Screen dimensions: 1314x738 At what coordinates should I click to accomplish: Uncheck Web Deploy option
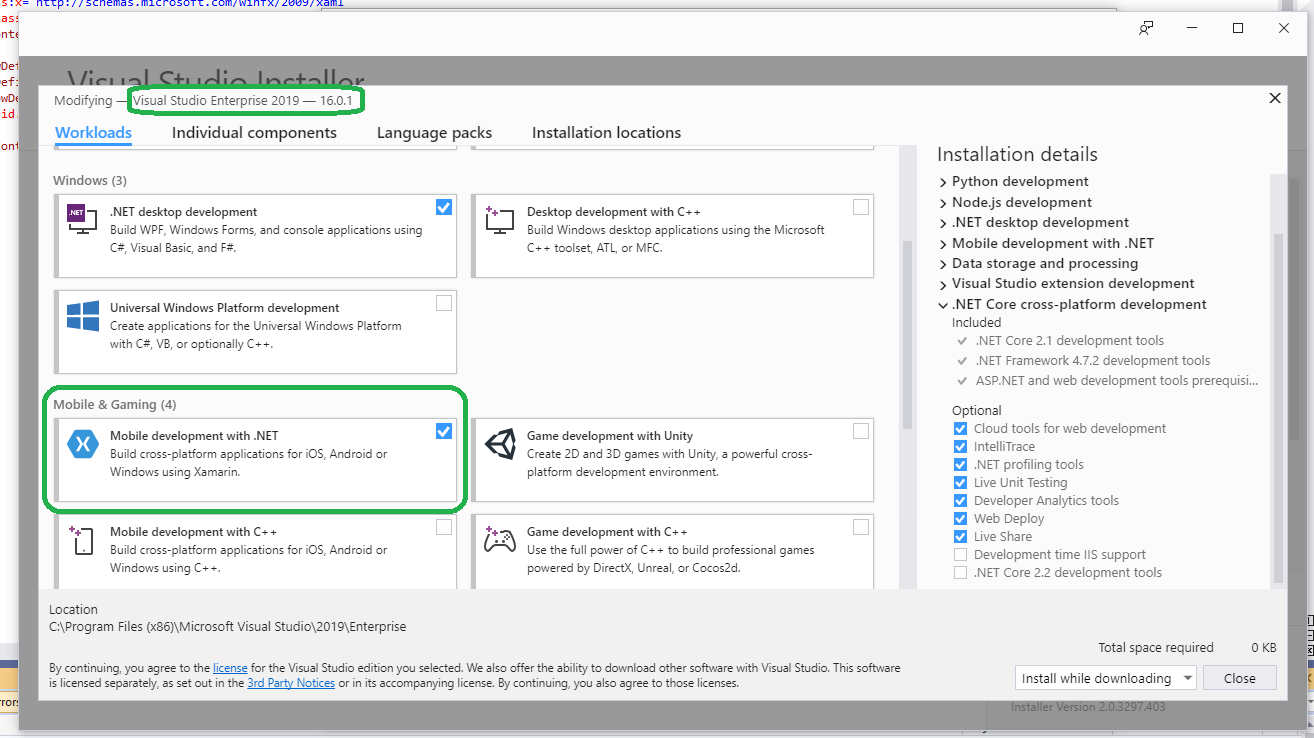[x=961, y=519]
